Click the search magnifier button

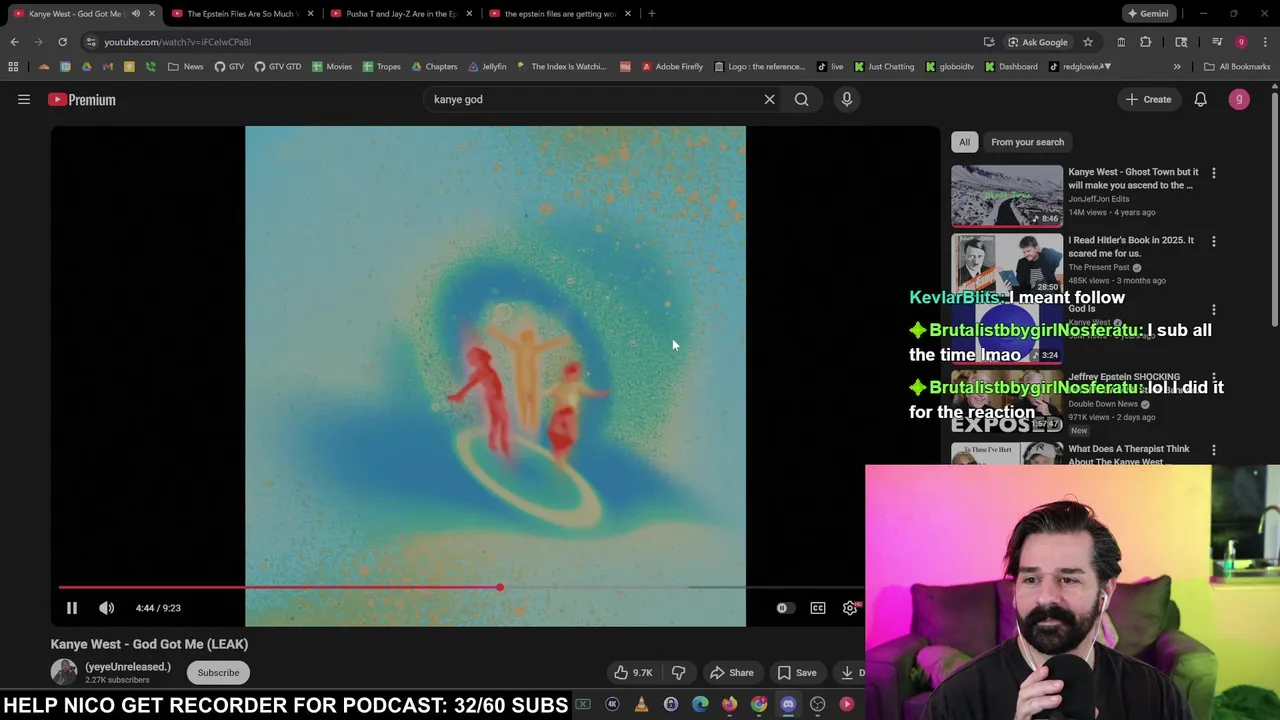(801, 99)
